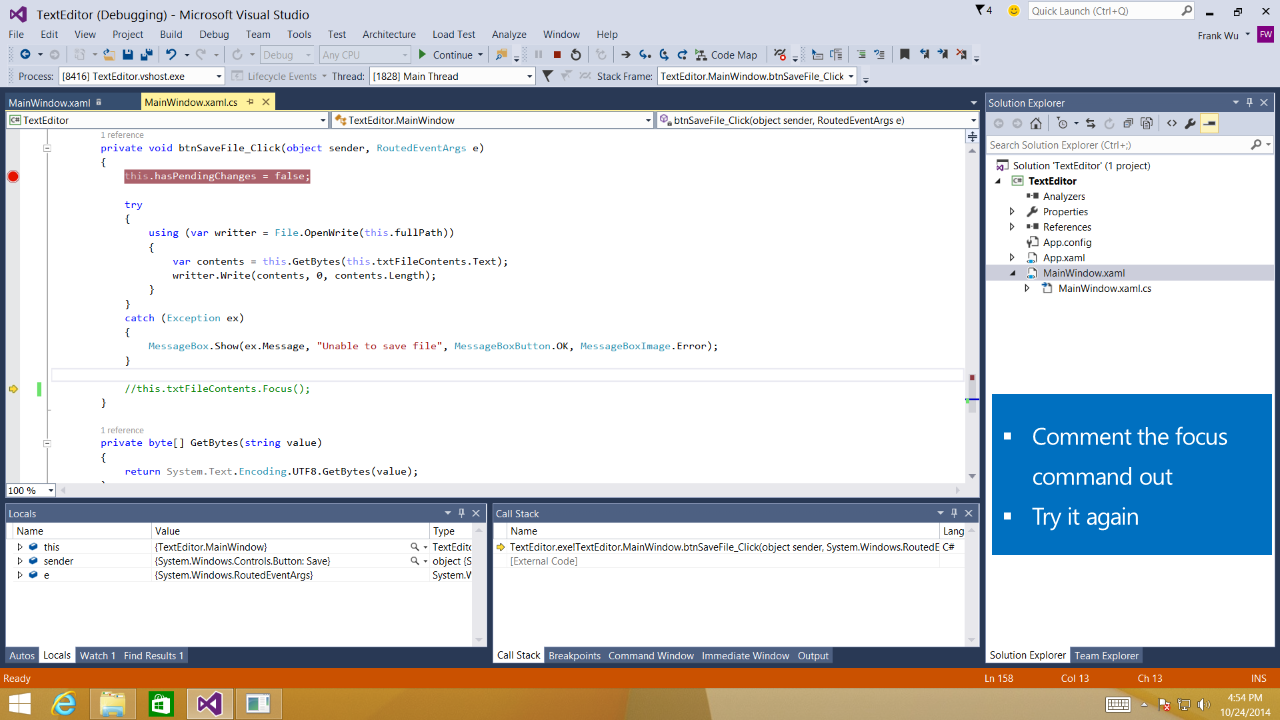Click the Find in Files toolbar icon

click(x=501, y=55)
